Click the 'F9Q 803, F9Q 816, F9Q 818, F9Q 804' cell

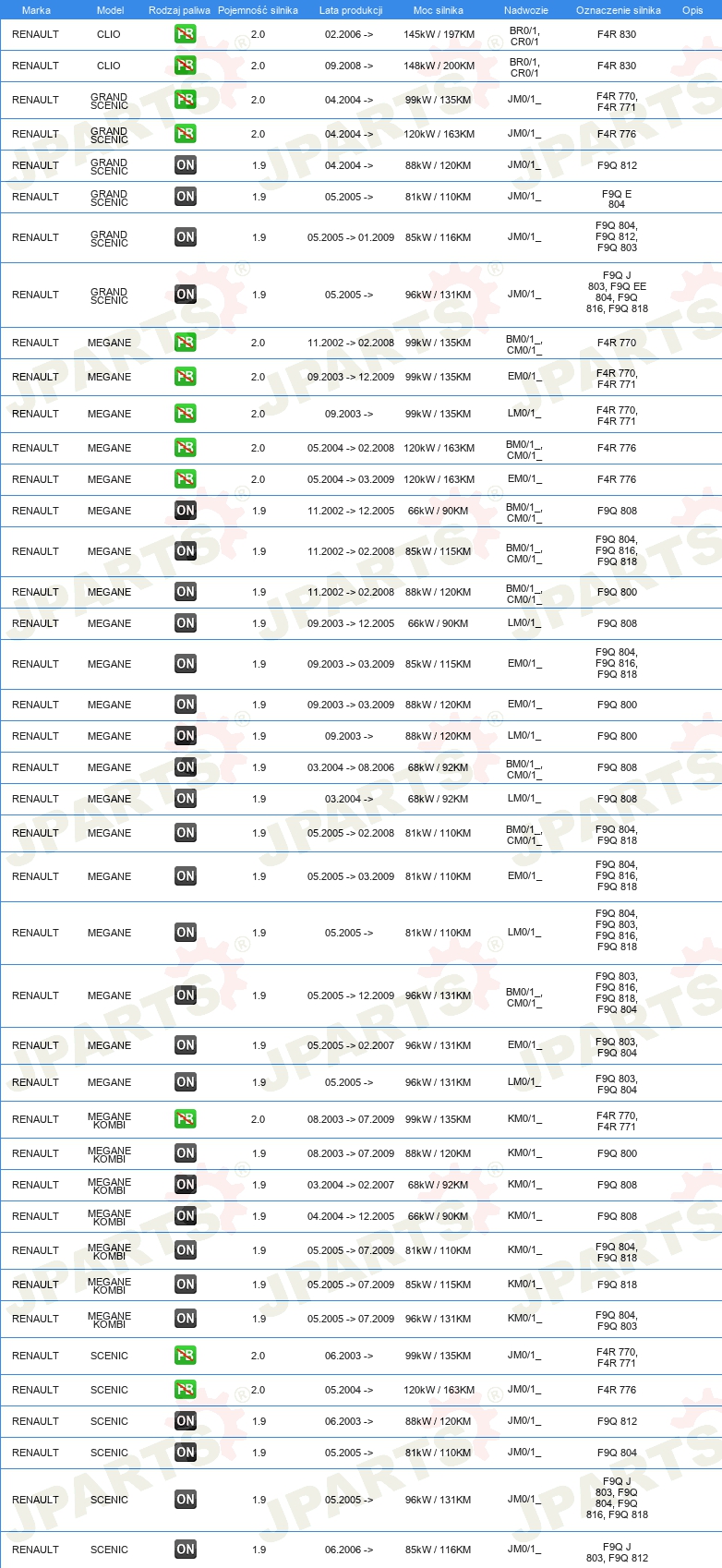(x=617, y=994)
